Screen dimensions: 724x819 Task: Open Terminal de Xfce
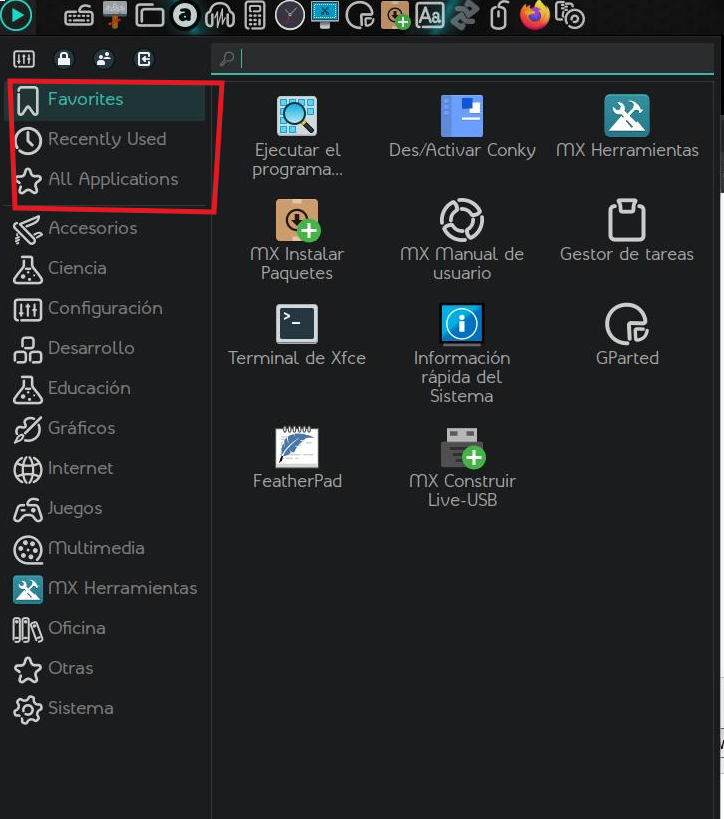[297, 336]
